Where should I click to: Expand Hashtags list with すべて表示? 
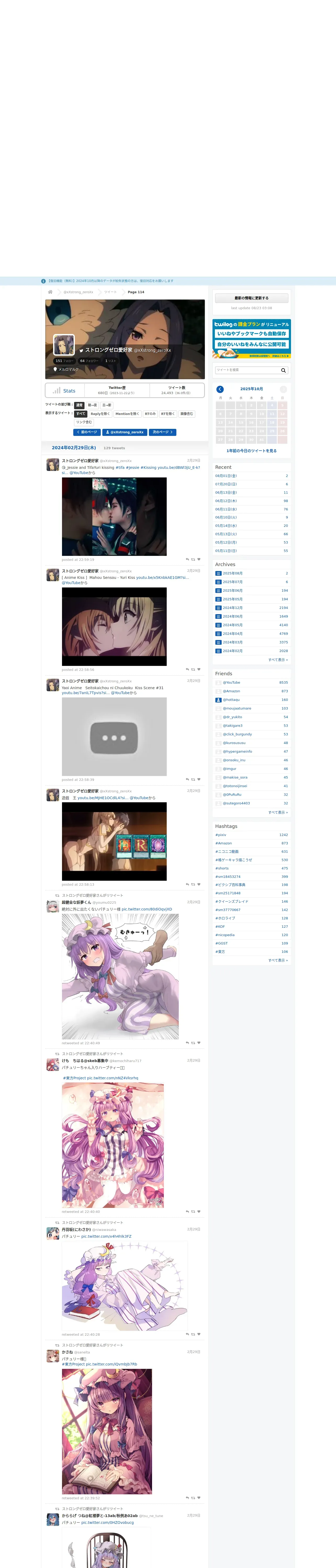coord(278,960)
